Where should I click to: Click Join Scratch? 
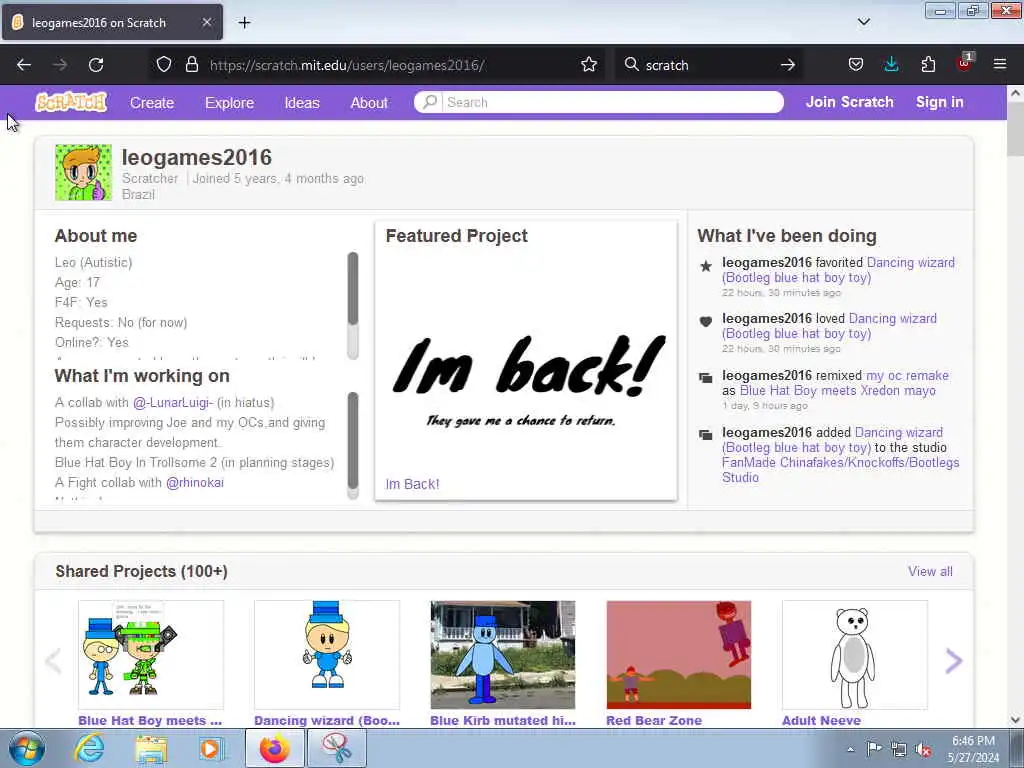click(x=849, y=102)
